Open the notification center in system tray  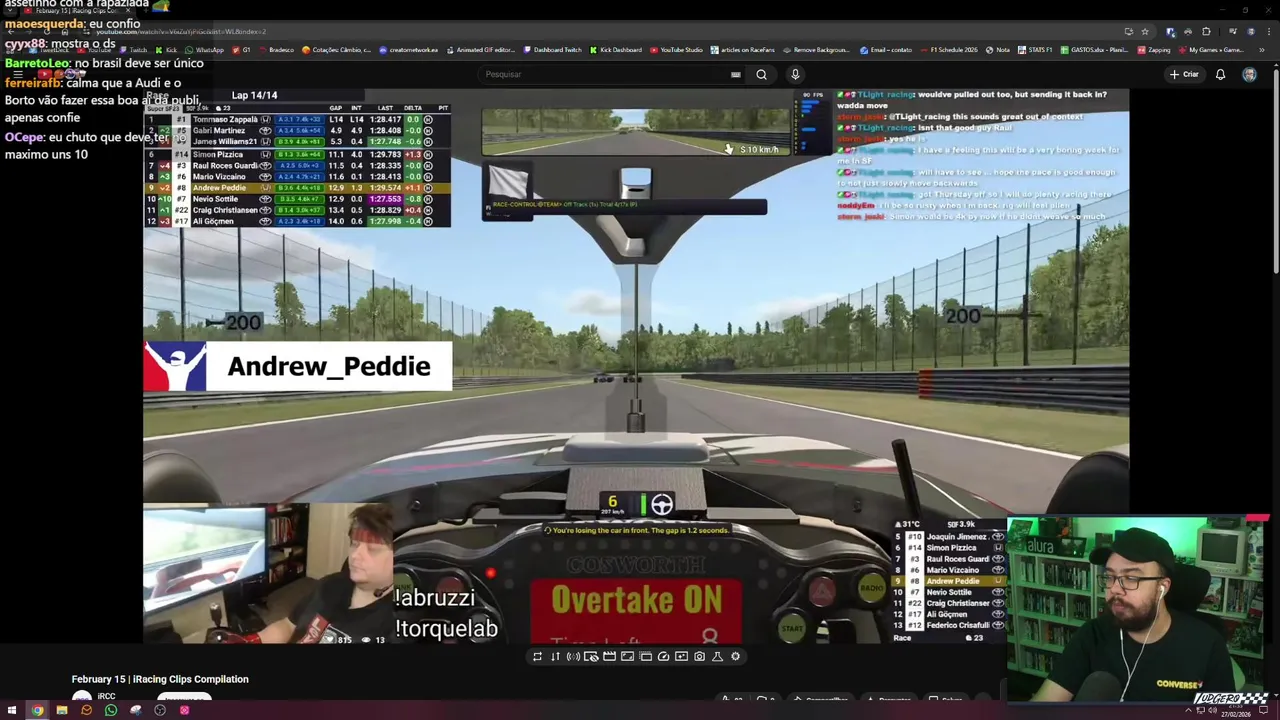tap(1264, 710)
